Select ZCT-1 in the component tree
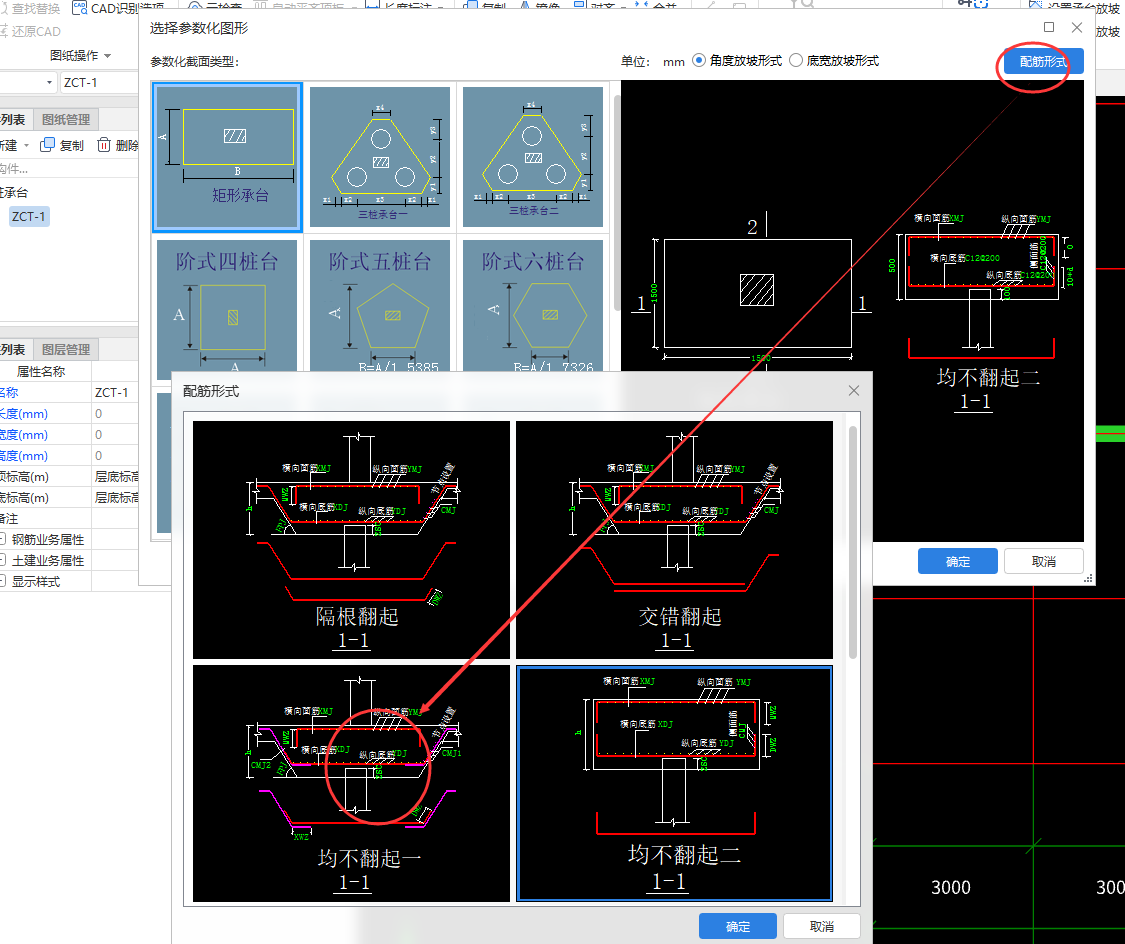The width and height of the screenshot is (1125, 944). 29,216
